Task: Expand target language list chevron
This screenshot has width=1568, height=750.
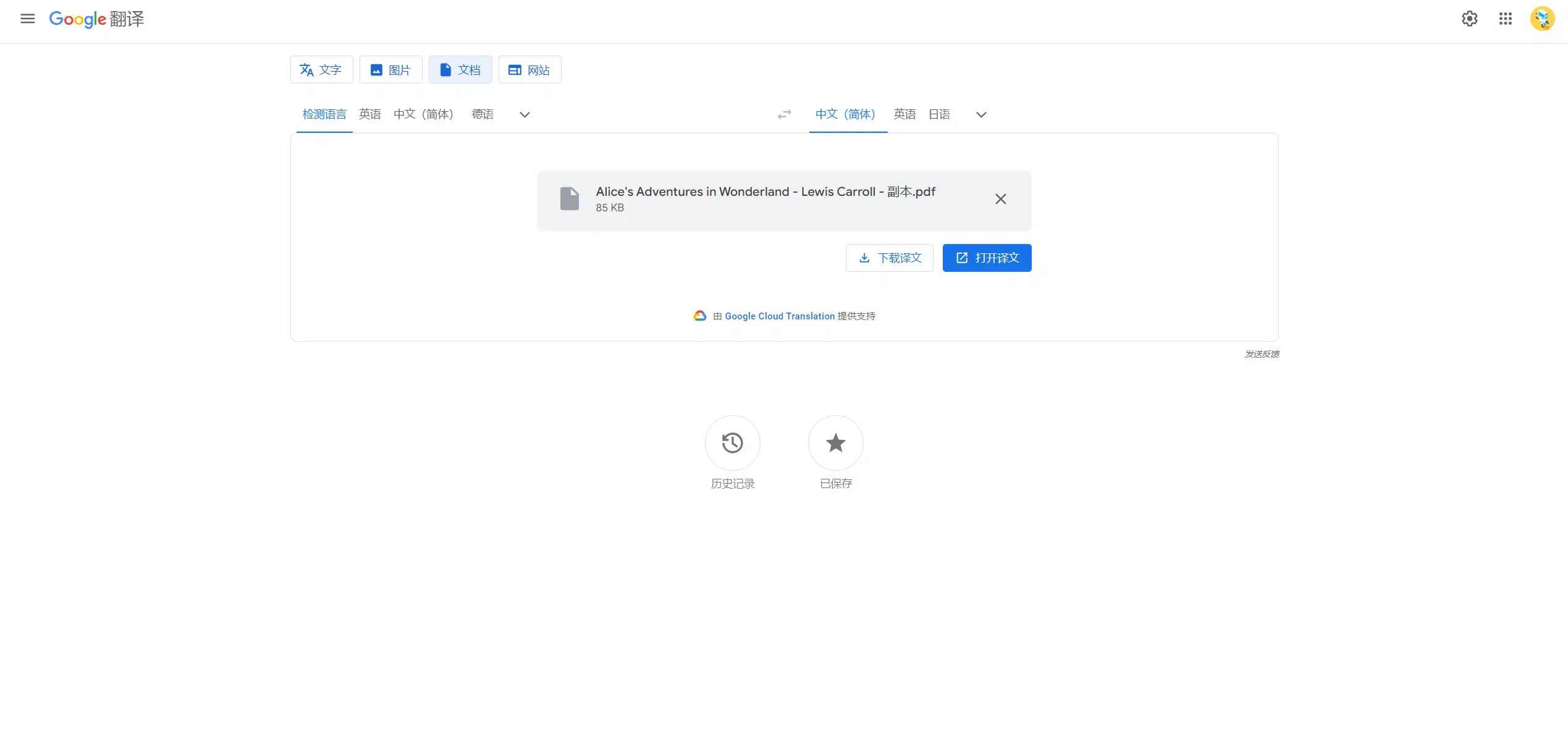Action: (980, 115)
